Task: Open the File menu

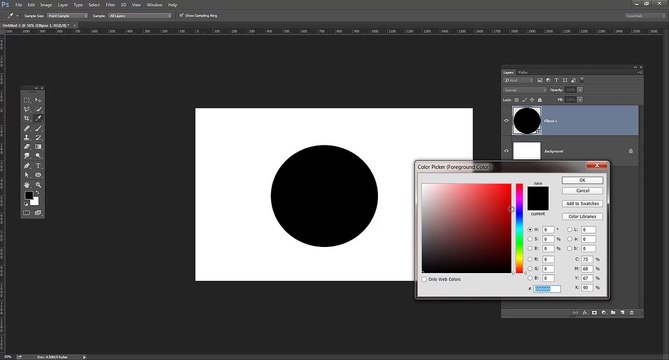Action: tap(18, 5)
